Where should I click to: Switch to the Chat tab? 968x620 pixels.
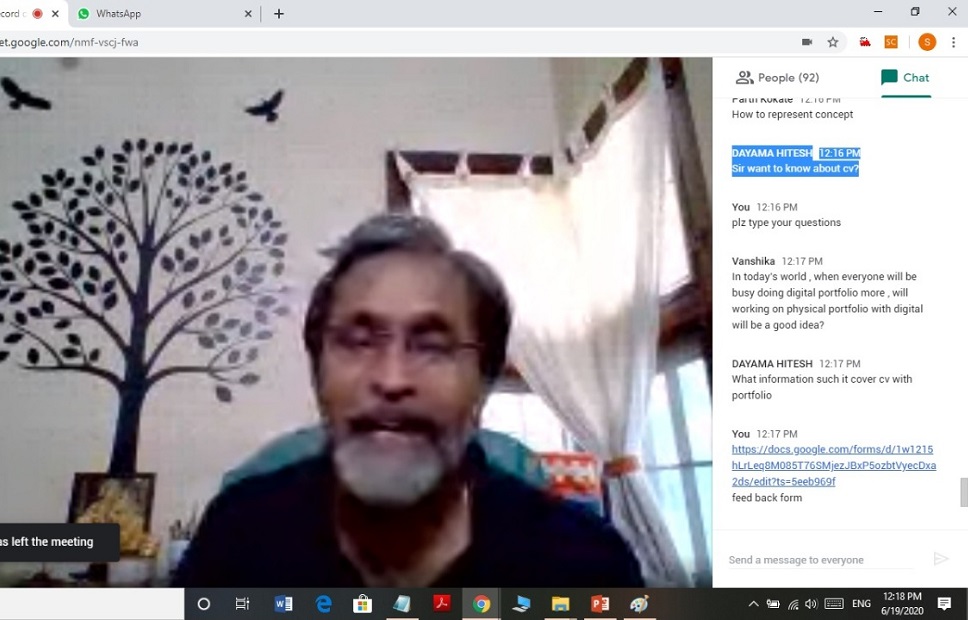[x=905, y=78]
